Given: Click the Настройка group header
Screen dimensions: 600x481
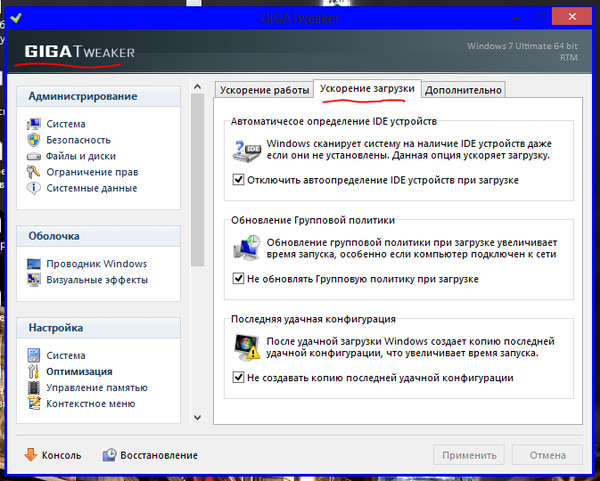Looking at the screenshot, I should pos(98,328).
